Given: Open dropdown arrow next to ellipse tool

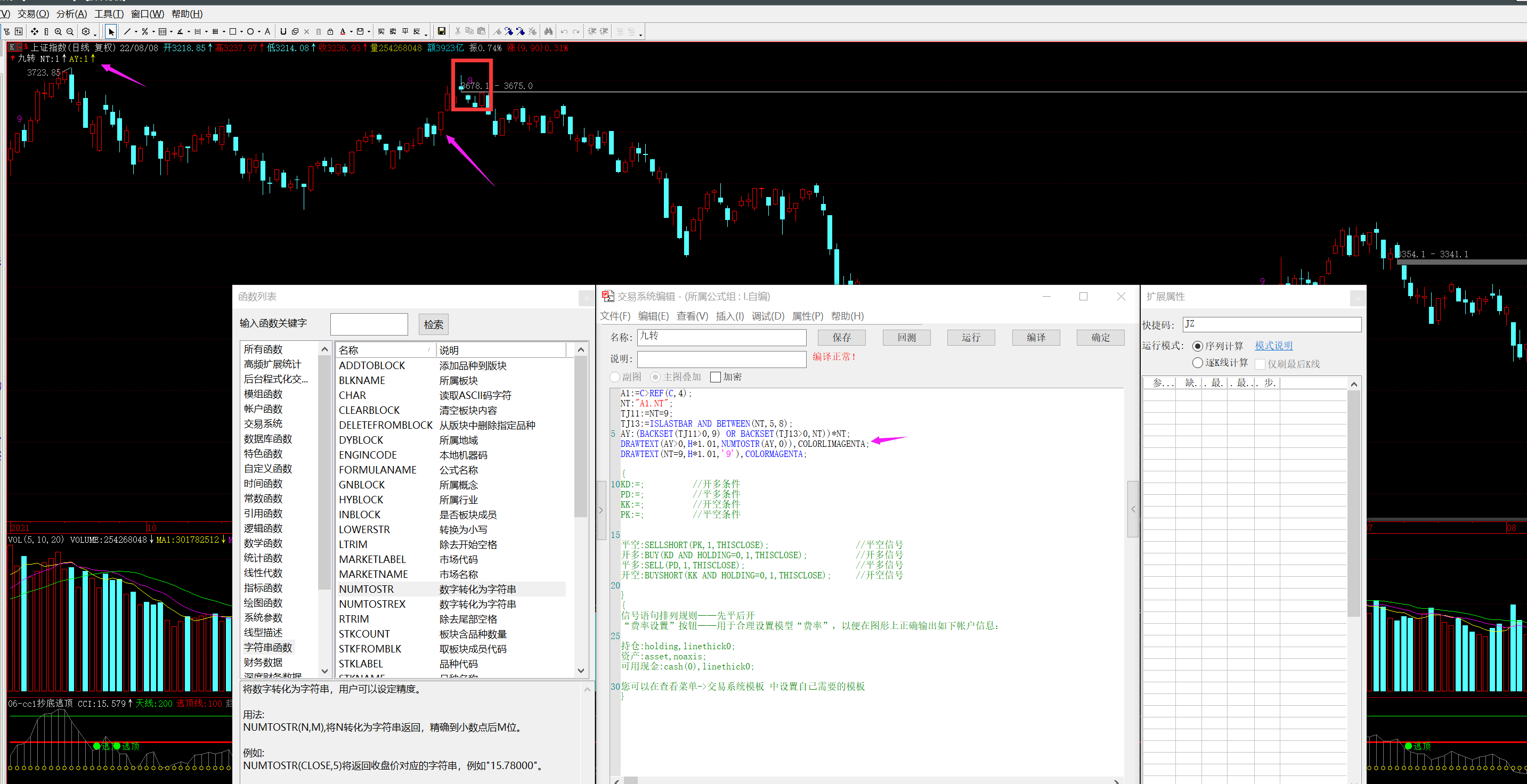Looking at the screenshot, I should click(x=259, y=32).
